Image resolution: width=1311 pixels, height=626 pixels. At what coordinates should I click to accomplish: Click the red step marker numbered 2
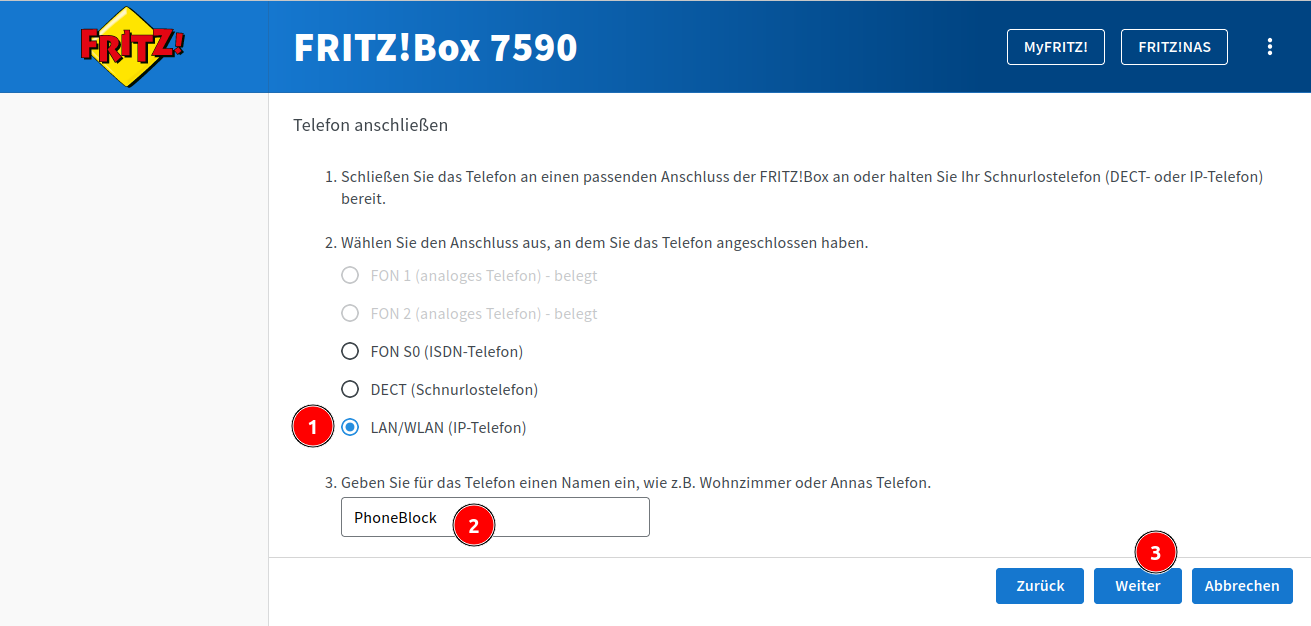coord(474,525)
